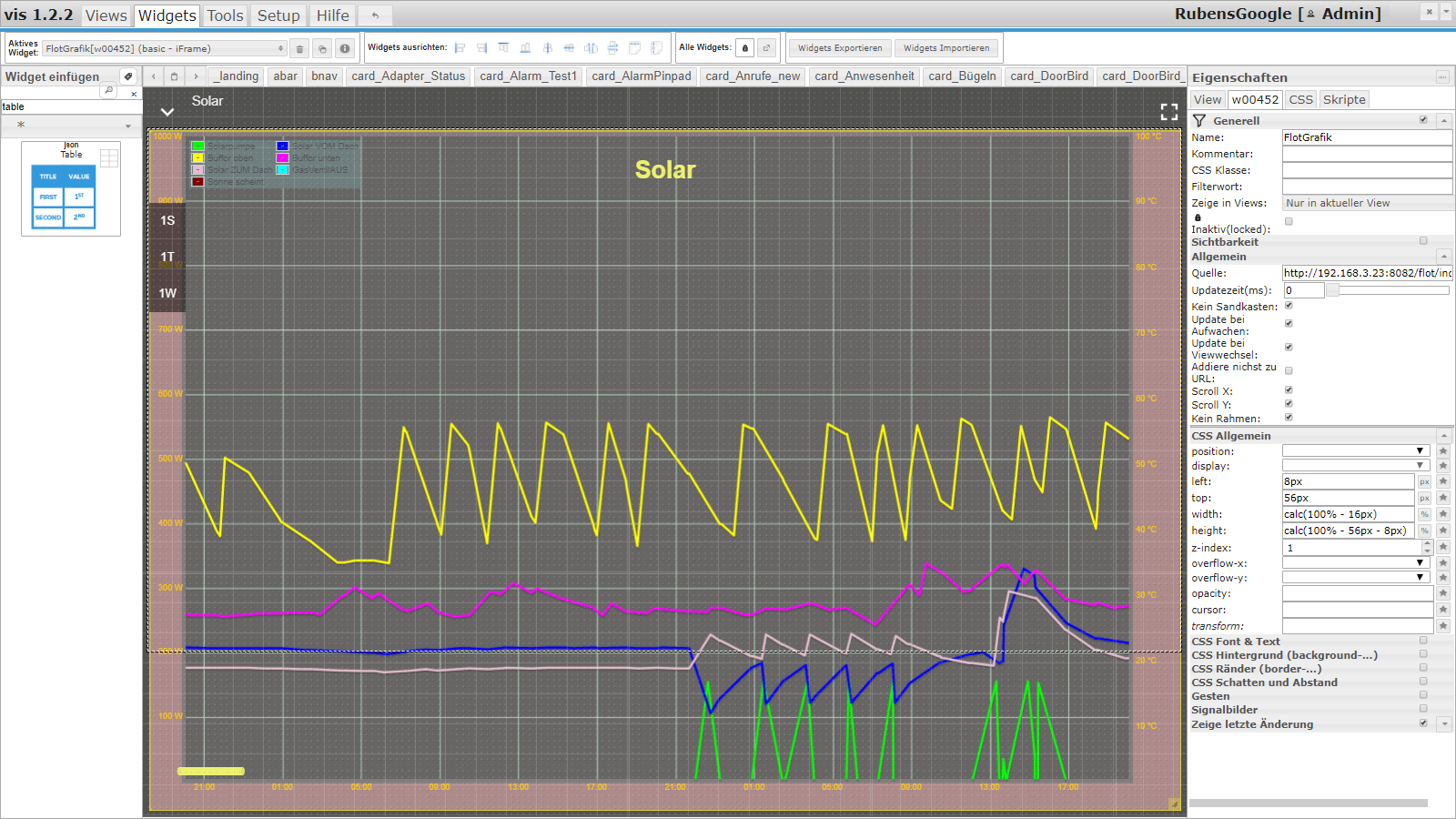Toggle the Kein Sandkasten checkbox
The height and width of the screenshot is (819, 1456).
pyautogui.click(x=1289, y=306)
